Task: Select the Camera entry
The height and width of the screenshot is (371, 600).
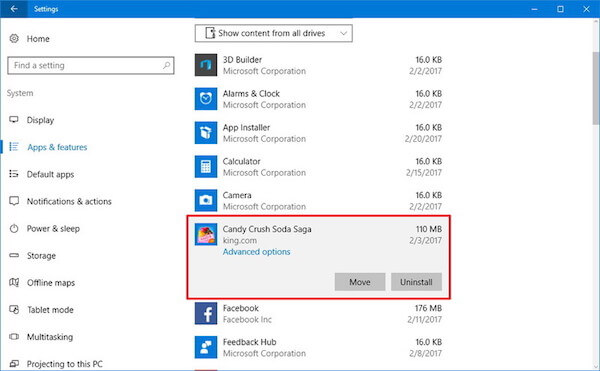Action: (318, 200)
